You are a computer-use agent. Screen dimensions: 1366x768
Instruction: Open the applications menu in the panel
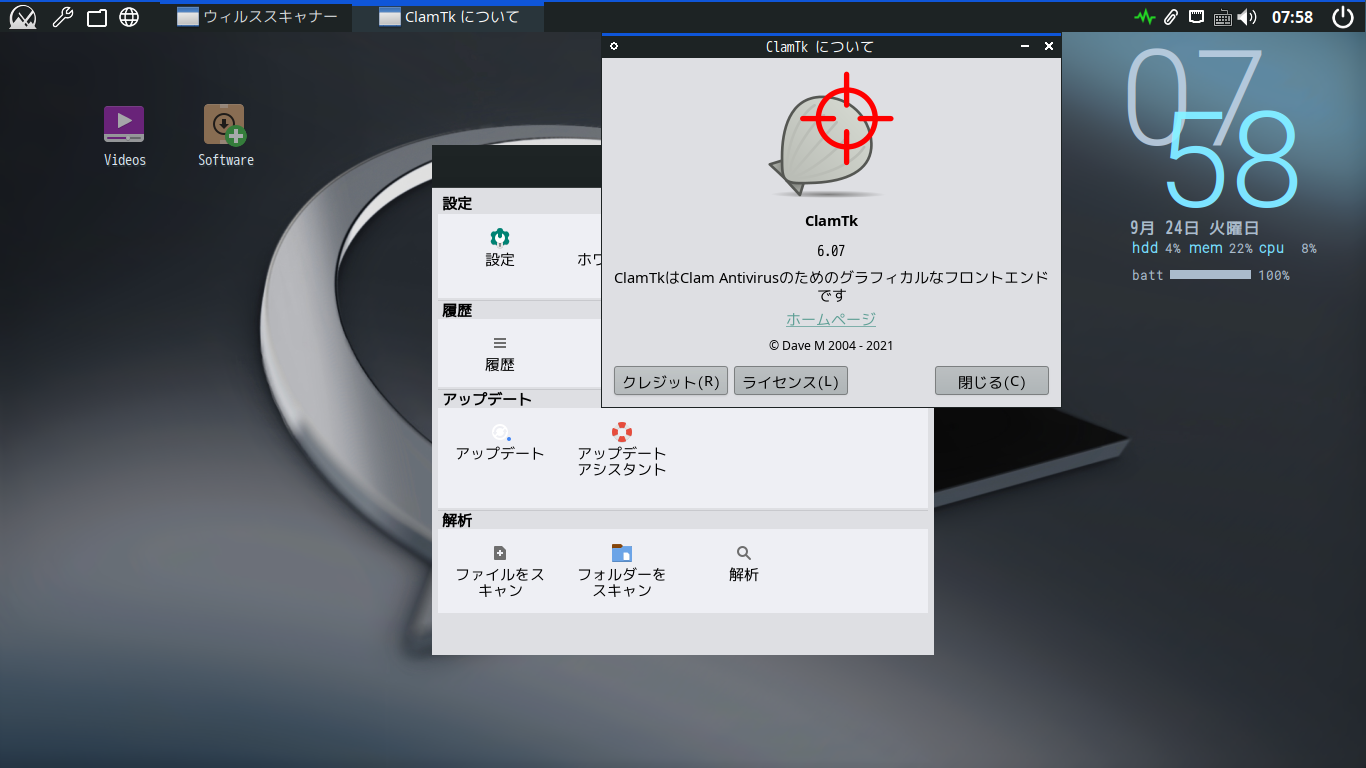pyautogui.click(x=22, y=16)
